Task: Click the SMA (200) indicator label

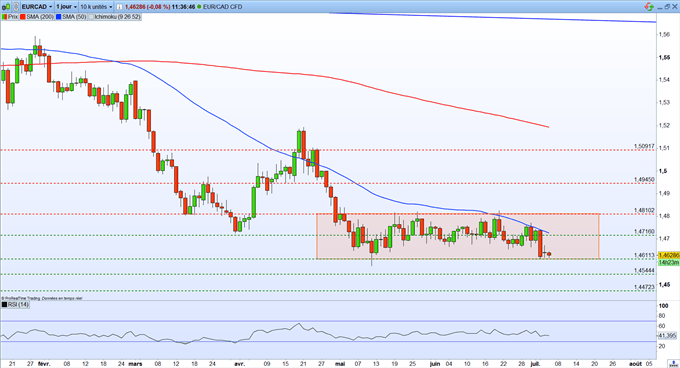Action: [x=40, y=17]
